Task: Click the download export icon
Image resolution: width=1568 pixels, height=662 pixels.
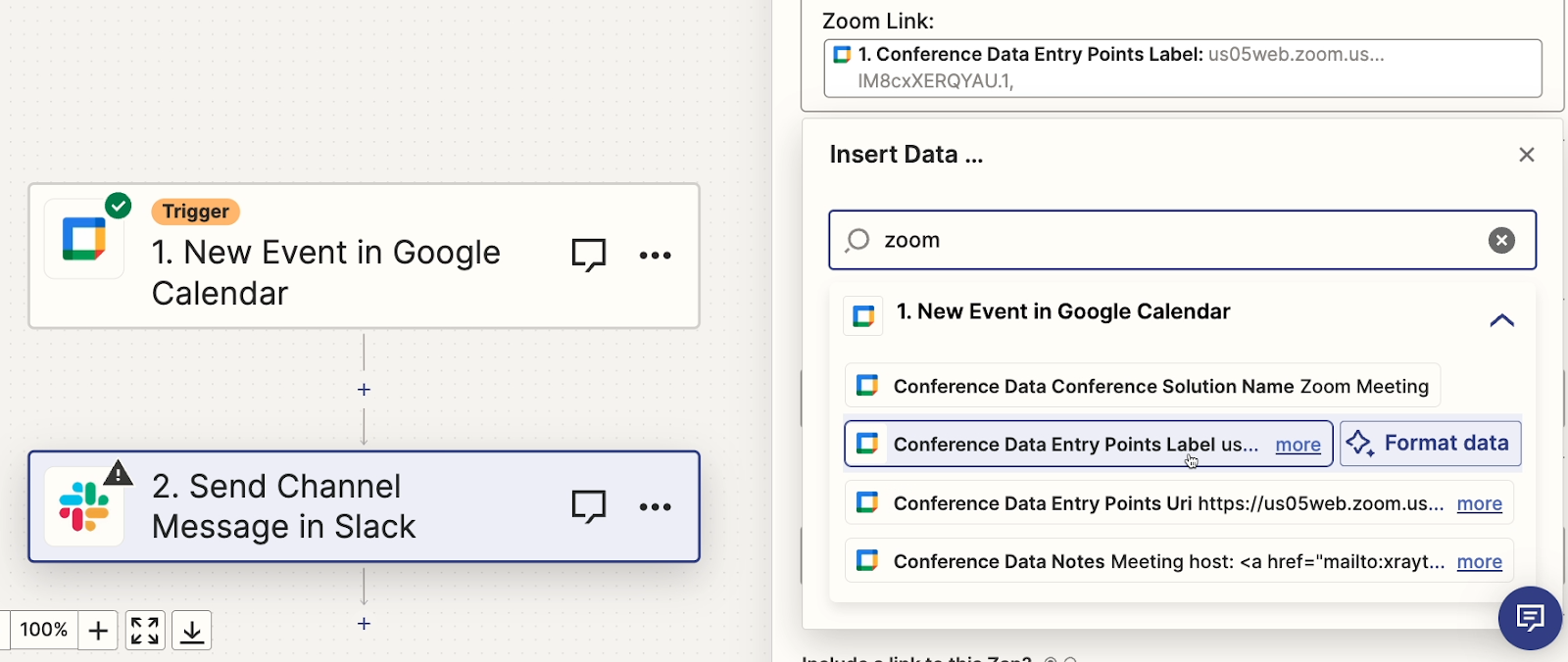Action: [x=192, y=631]
